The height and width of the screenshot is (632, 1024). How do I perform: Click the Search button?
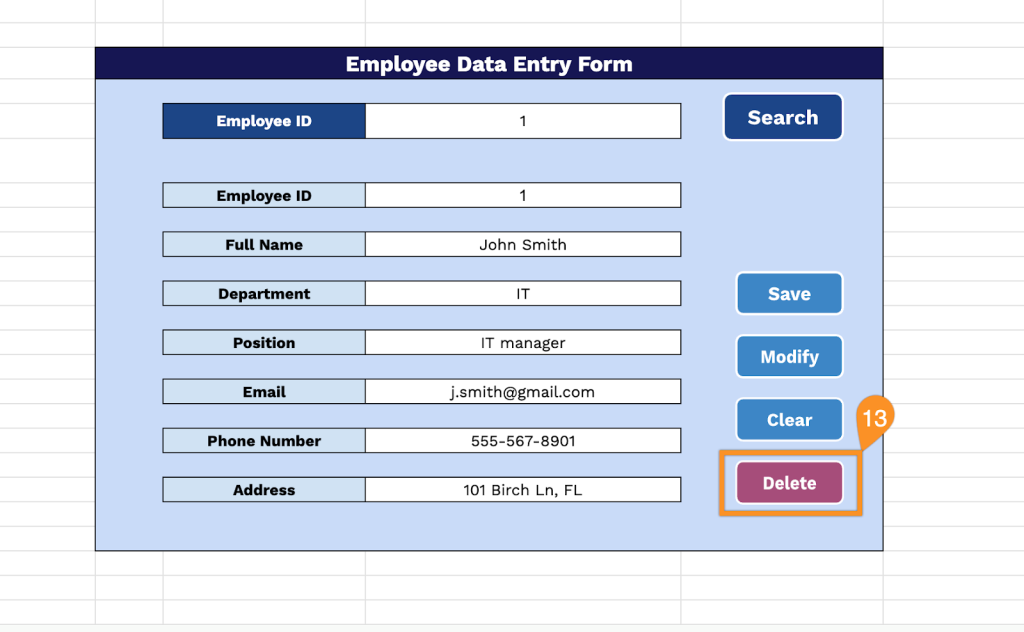(x=782, y=117)
